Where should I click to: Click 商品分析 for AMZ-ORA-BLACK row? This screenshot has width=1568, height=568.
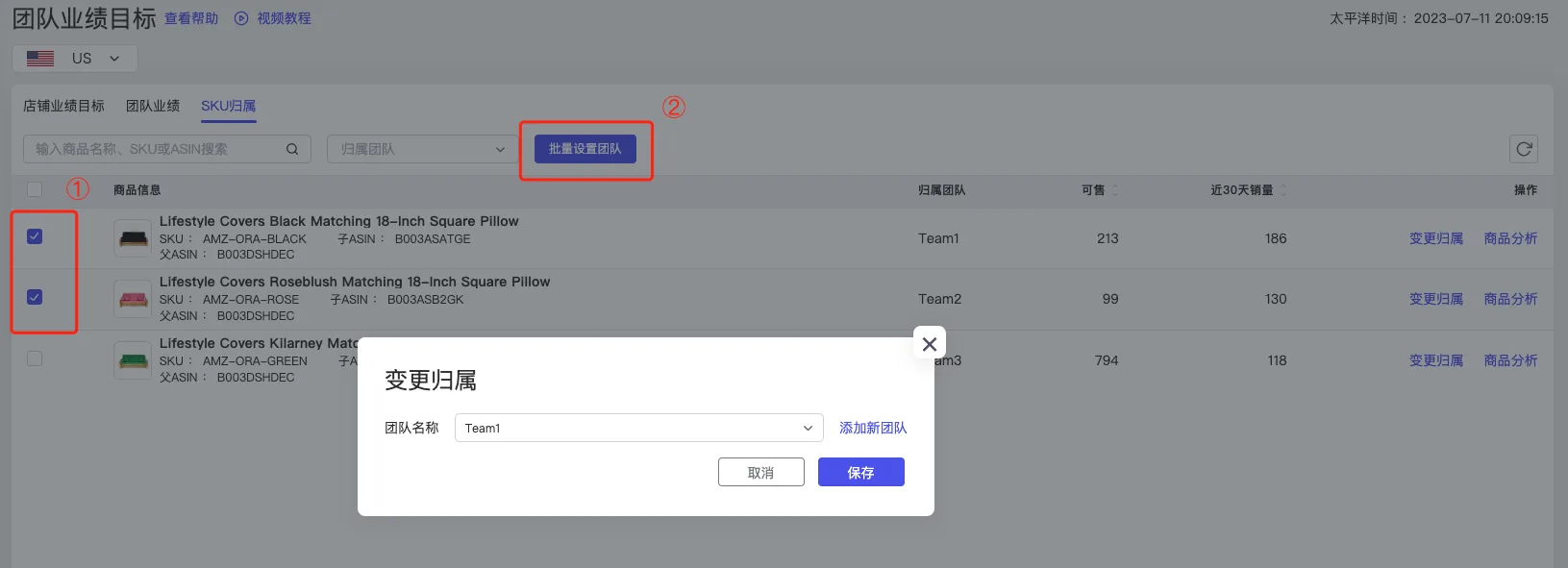click(x=1510, y=238)
